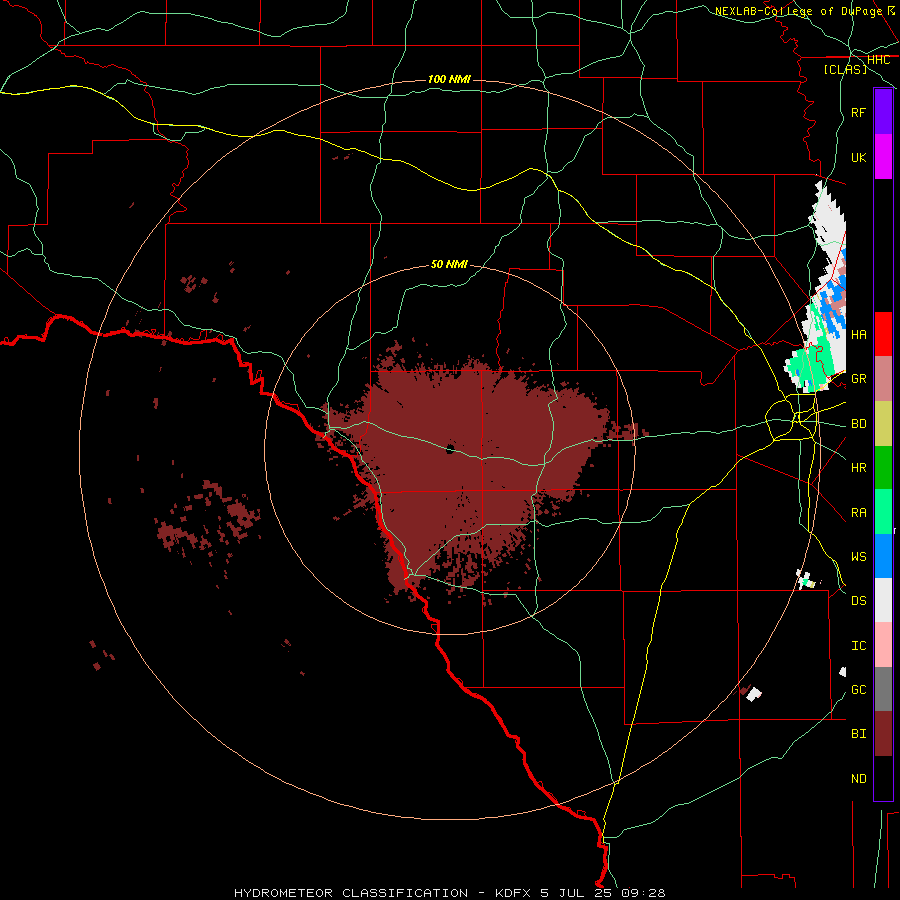Click the 50 NMI range ring label
The image size is (900, 900).
click(x=449, y=264)
